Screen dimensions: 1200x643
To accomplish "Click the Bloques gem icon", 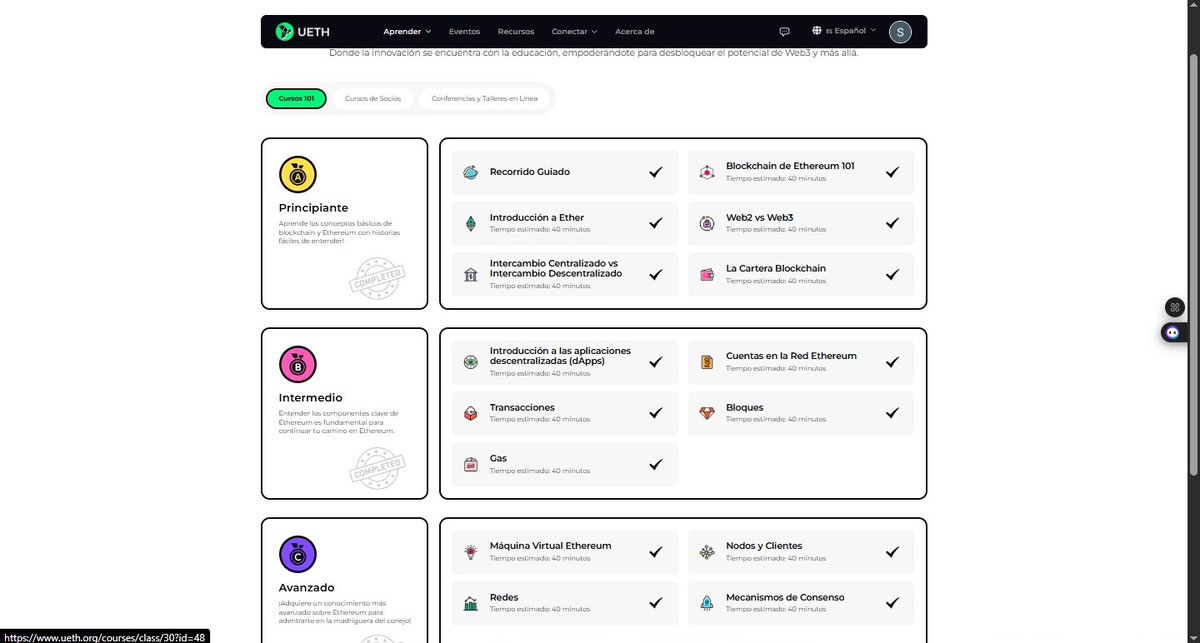I will tap(707, 413).
